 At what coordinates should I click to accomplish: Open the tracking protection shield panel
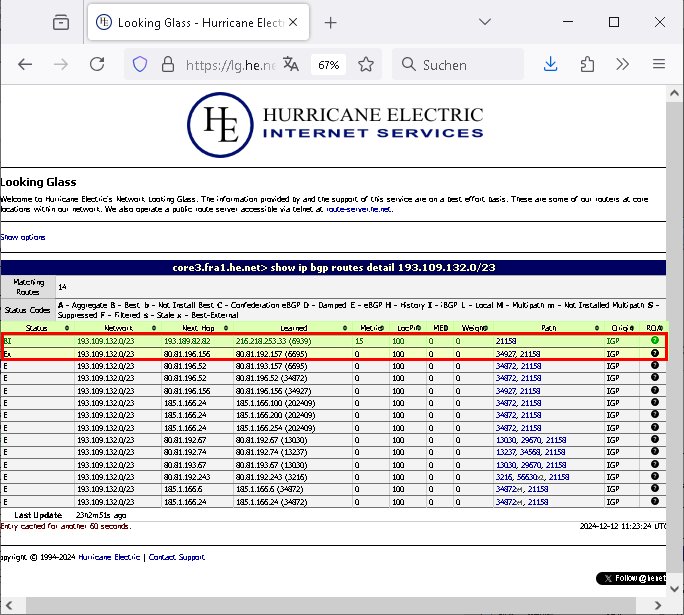(x=140, y=64)
